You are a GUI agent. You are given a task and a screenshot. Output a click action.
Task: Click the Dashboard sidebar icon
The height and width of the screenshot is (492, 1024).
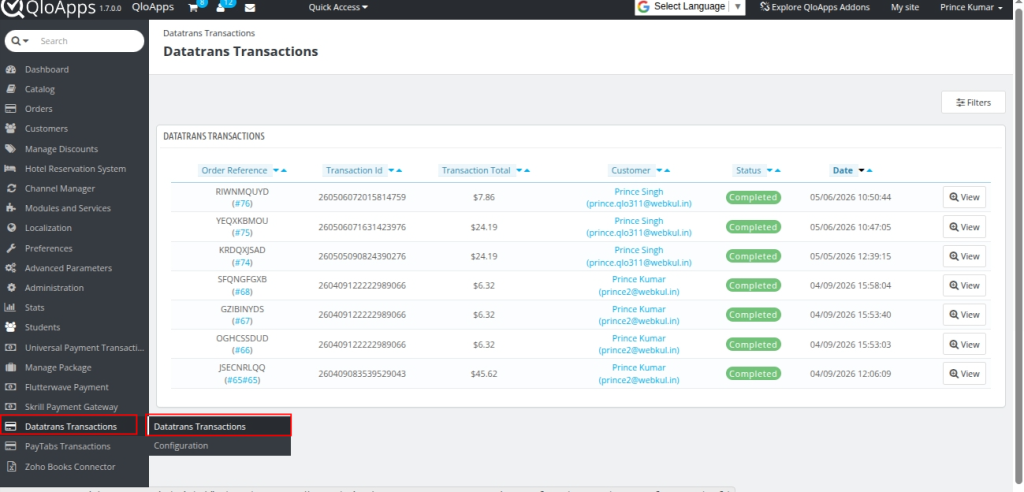(10, 69)
